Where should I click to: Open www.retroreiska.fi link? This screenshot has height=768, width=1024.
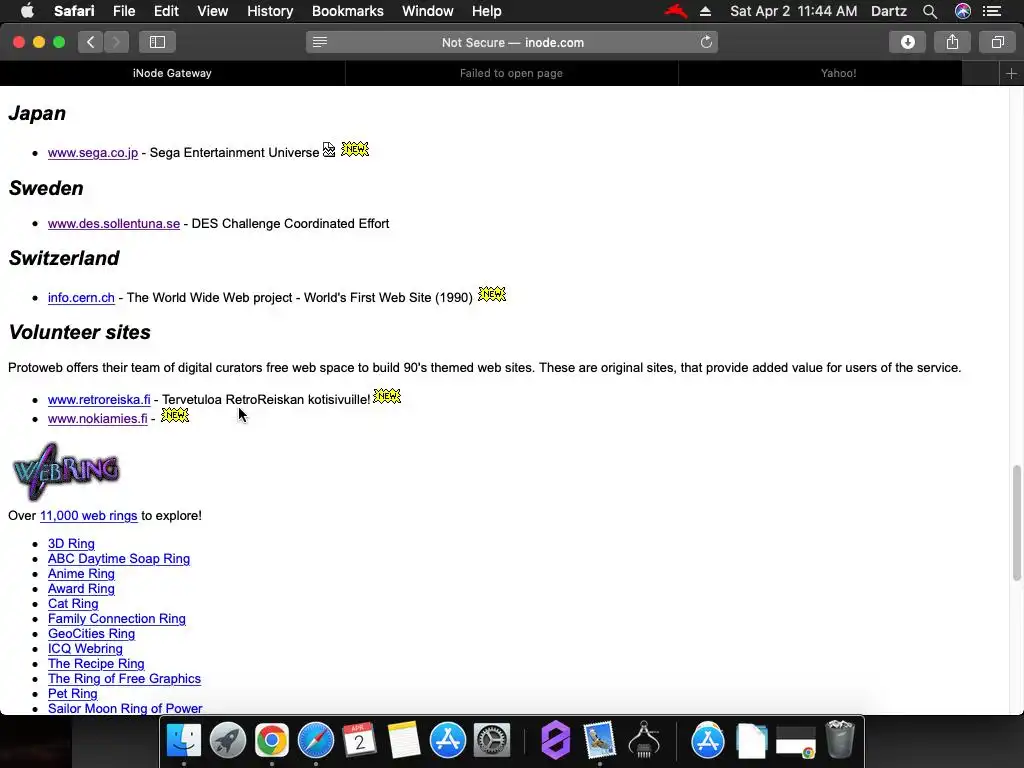[x=99, y=400]
